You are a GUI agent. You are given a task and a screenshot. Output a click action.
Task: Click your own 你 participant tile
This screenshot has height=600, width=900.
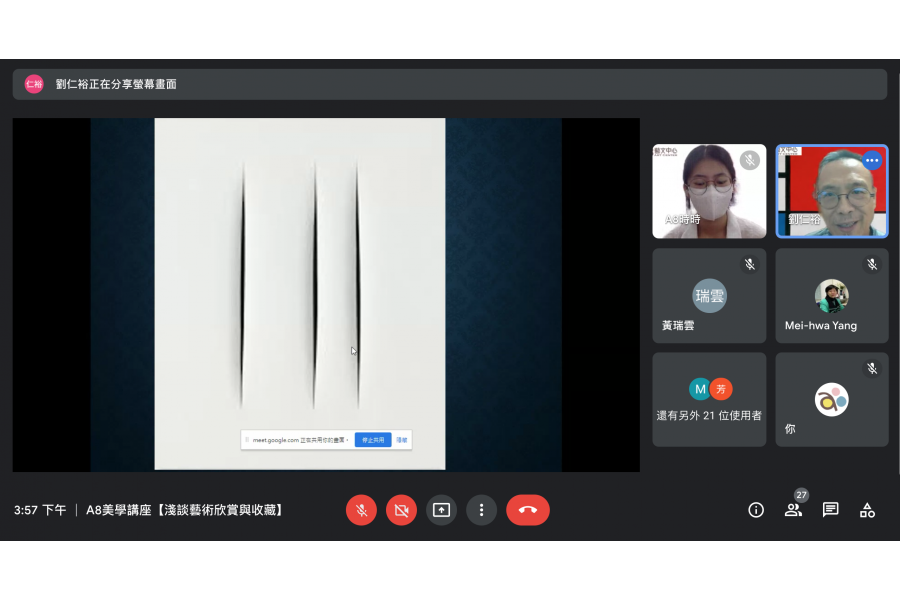pos(832,400)
